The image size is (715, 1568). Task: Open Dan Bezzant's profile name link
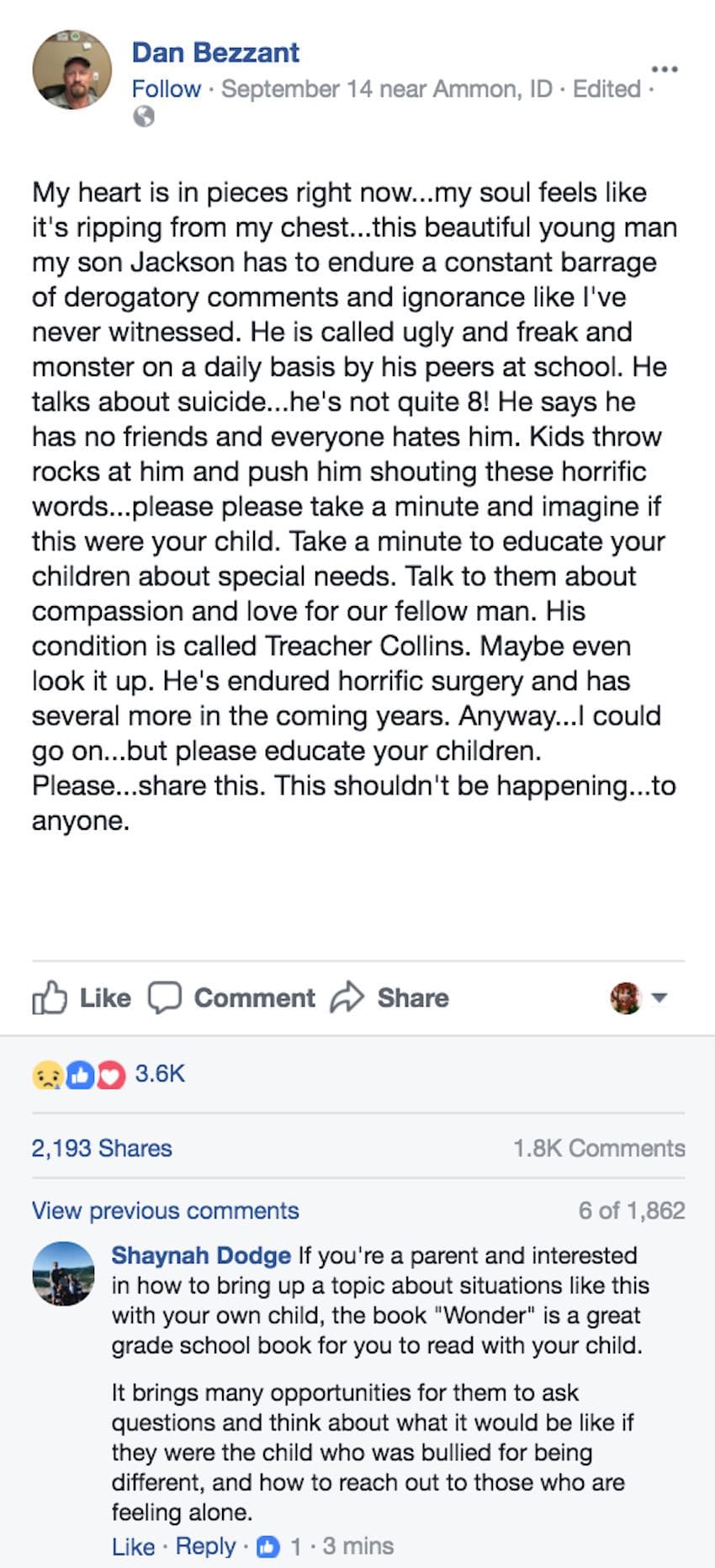215,52
